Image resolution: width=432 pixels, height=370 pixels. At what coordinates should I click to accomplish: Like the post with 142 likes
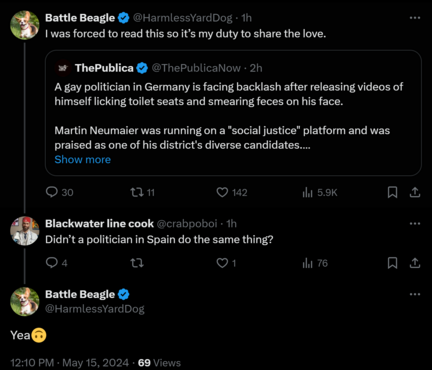pyautogui.click(x=232, y=192)
